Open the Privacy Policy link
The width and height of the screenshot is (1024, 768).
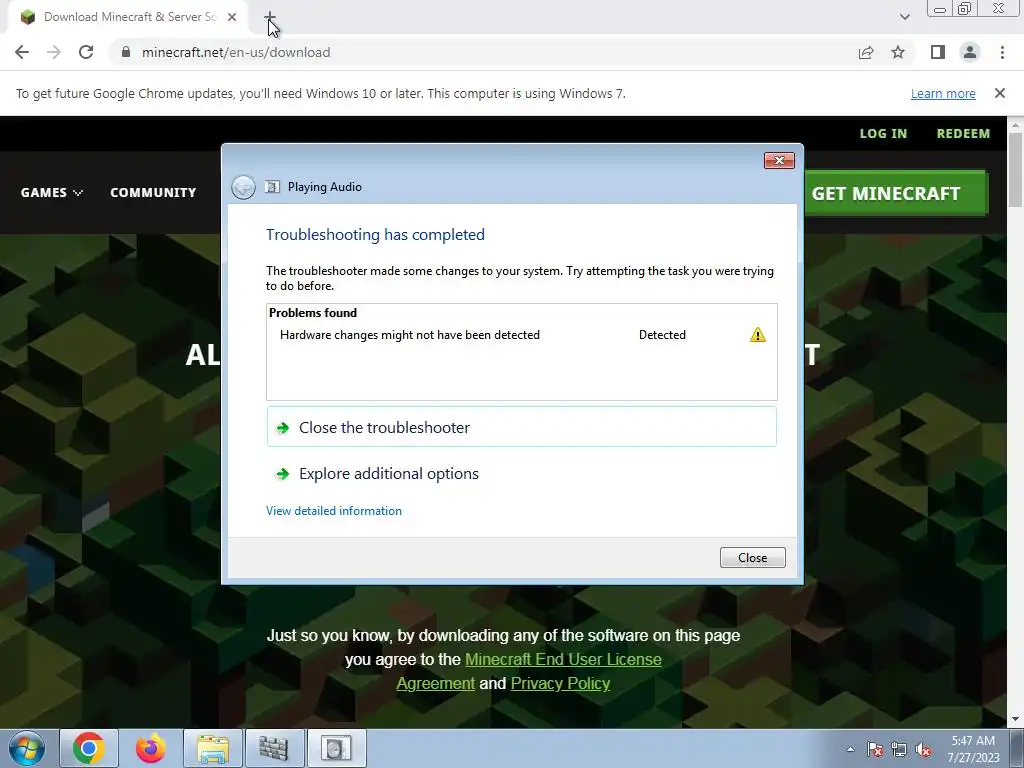560,683
